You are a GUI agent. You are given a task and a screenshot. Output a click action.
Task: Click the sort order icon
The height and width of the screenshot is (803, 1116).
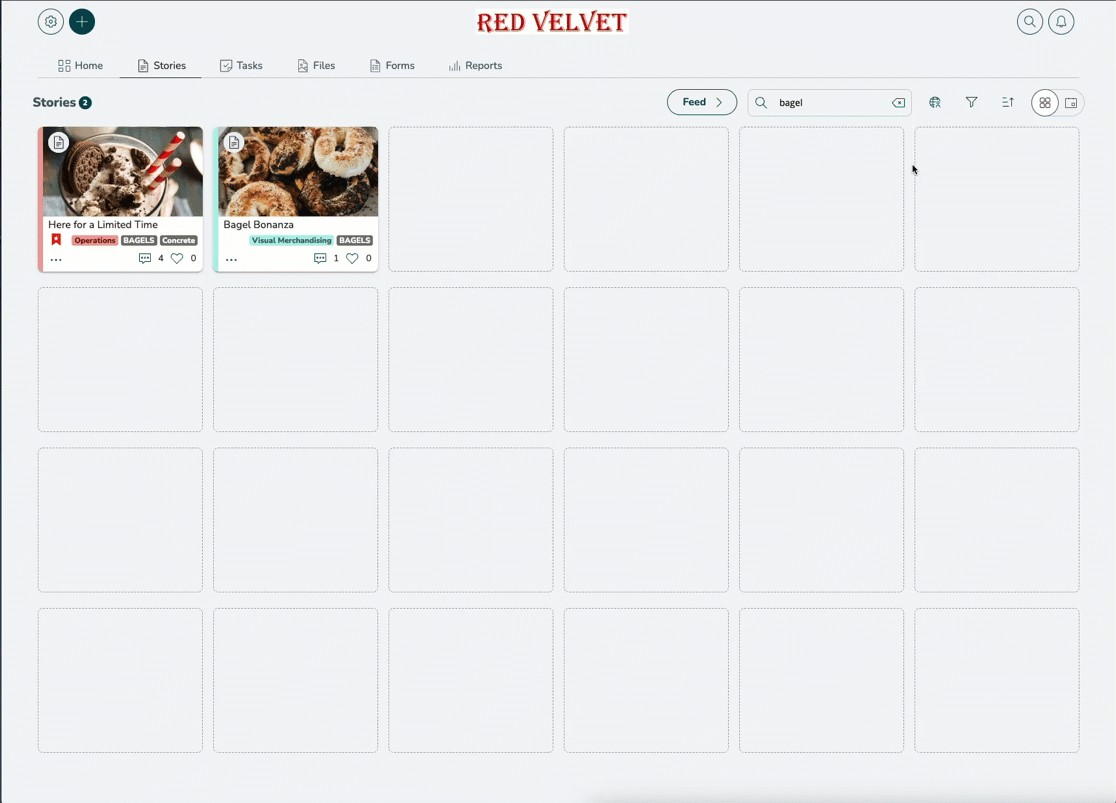(x=1007, y=103)
